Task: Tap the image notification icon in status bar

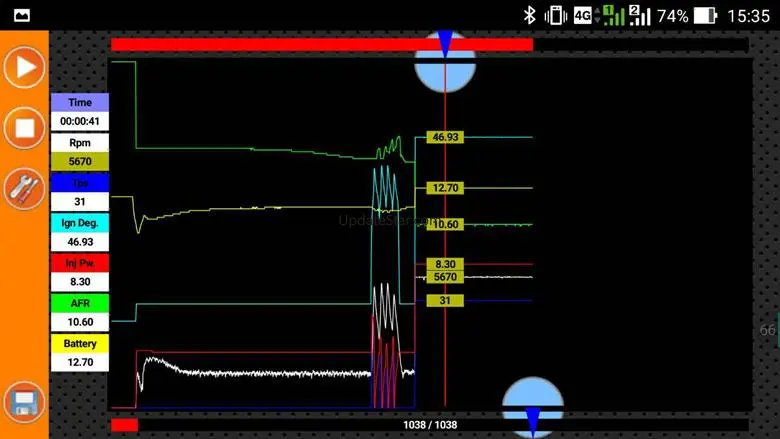Action: 22,16
